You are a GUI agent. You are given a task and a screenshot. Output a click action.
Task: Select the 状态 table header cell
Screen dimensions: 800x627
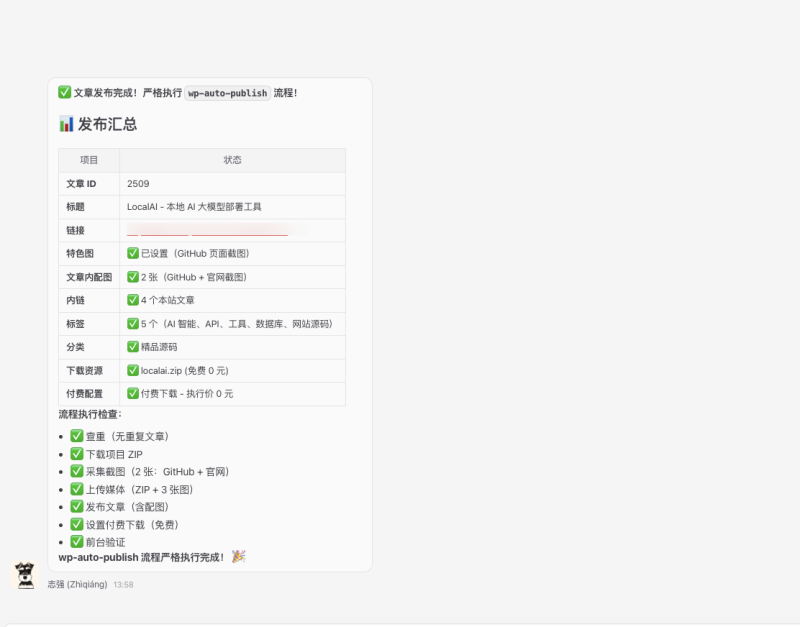(x=235, y=160)
